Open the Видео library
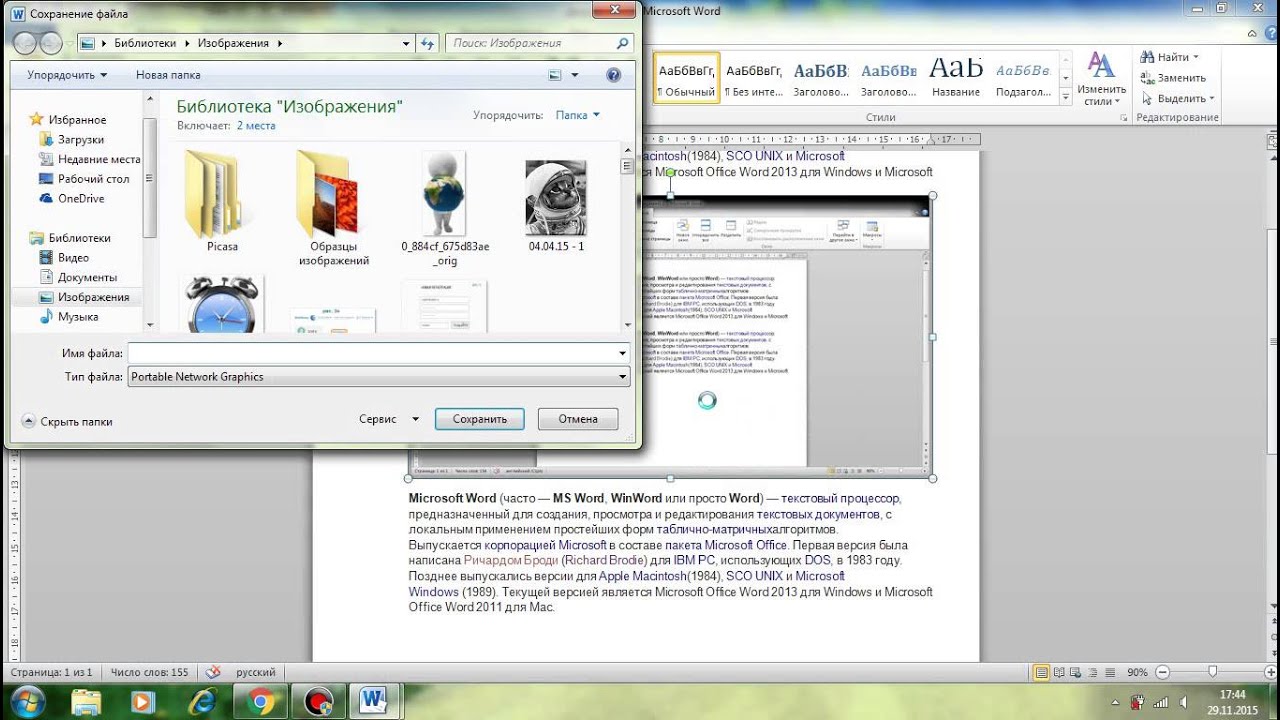1280x720 pixels. click(73, 258)
